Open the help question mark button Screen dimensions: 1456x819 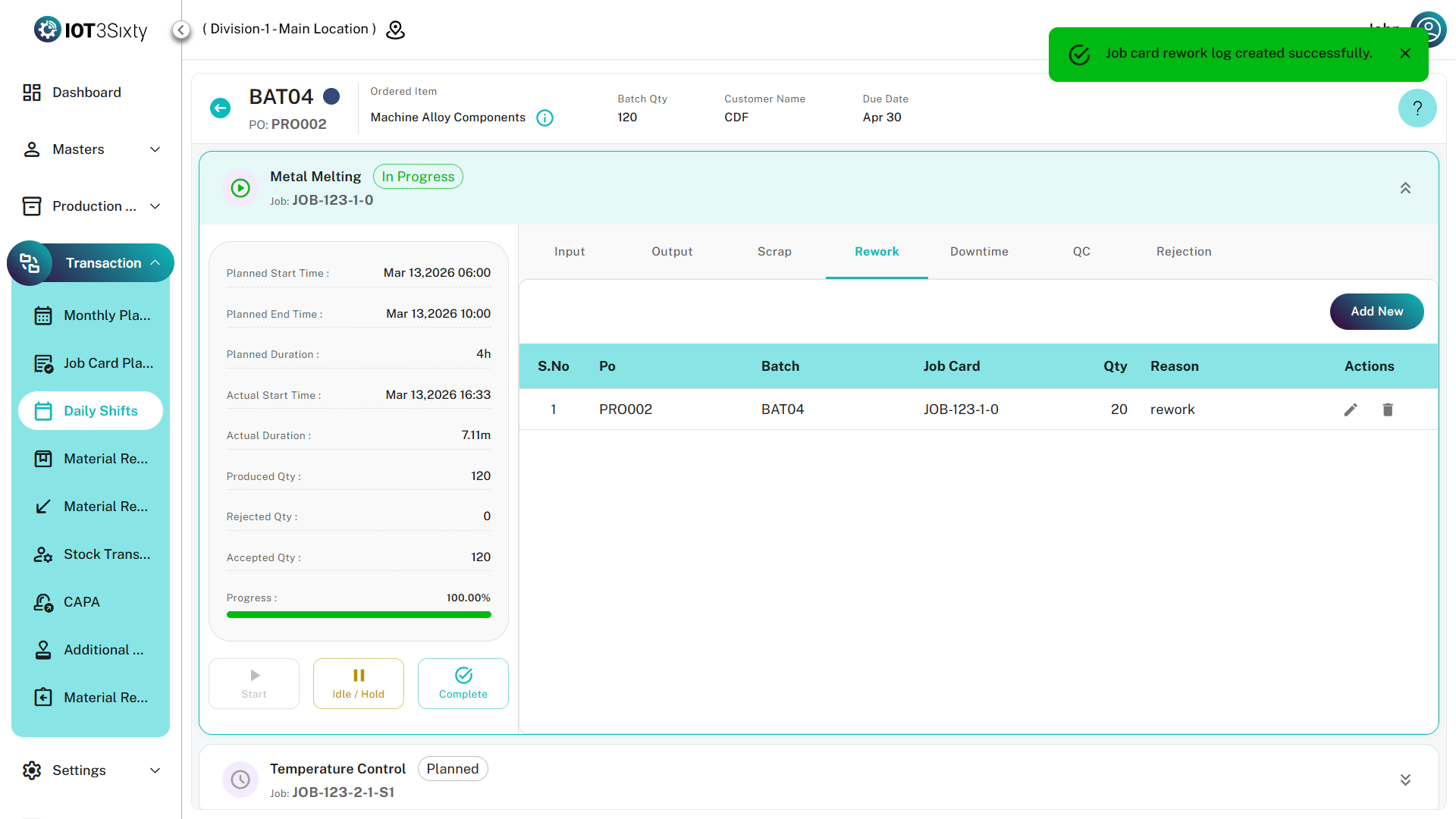tap(1417, 108)
